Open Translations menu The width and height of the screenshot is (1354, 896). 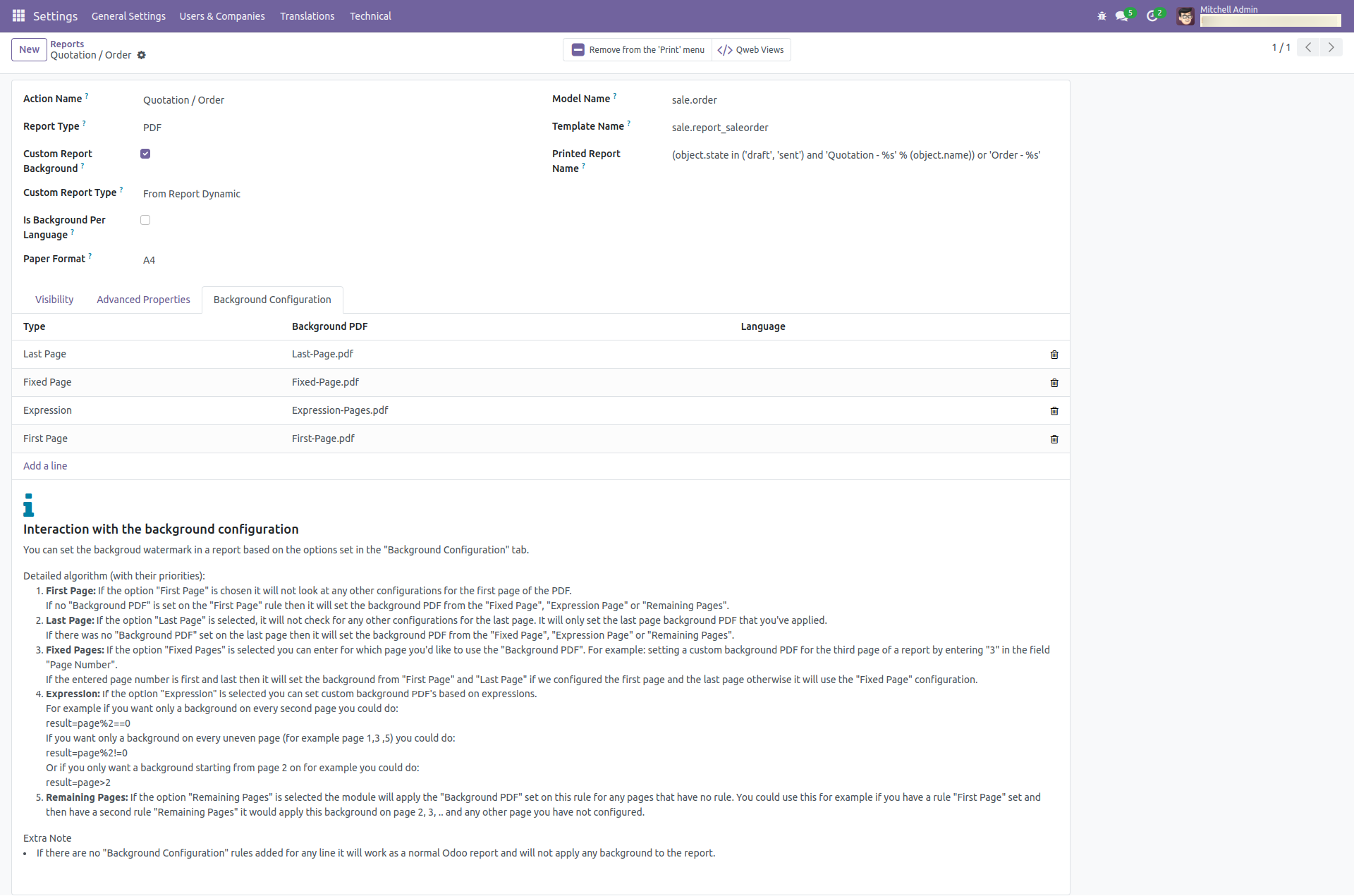click(307, 16)
